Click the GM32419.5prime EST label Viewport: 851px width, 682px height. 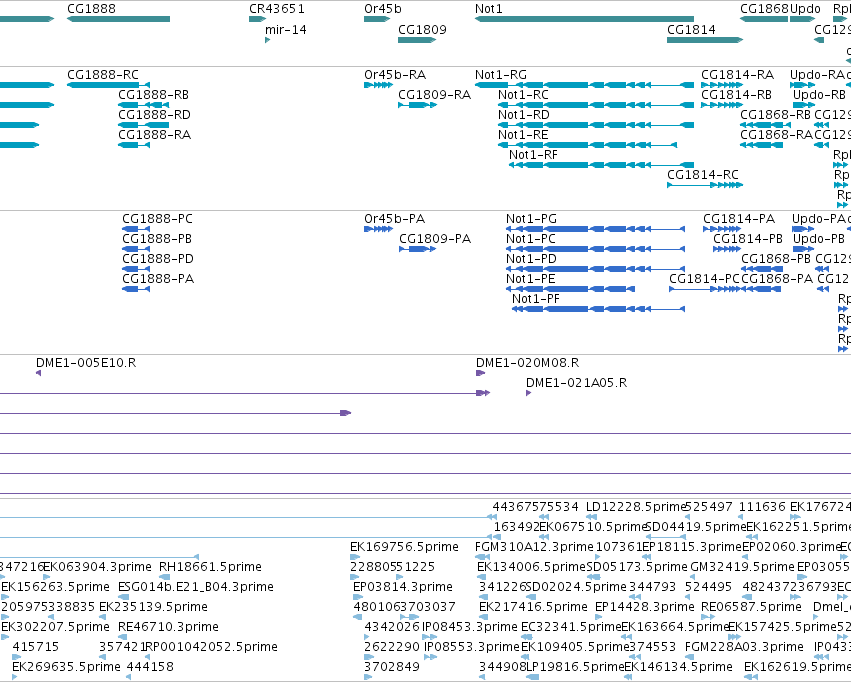coord(742,566)
